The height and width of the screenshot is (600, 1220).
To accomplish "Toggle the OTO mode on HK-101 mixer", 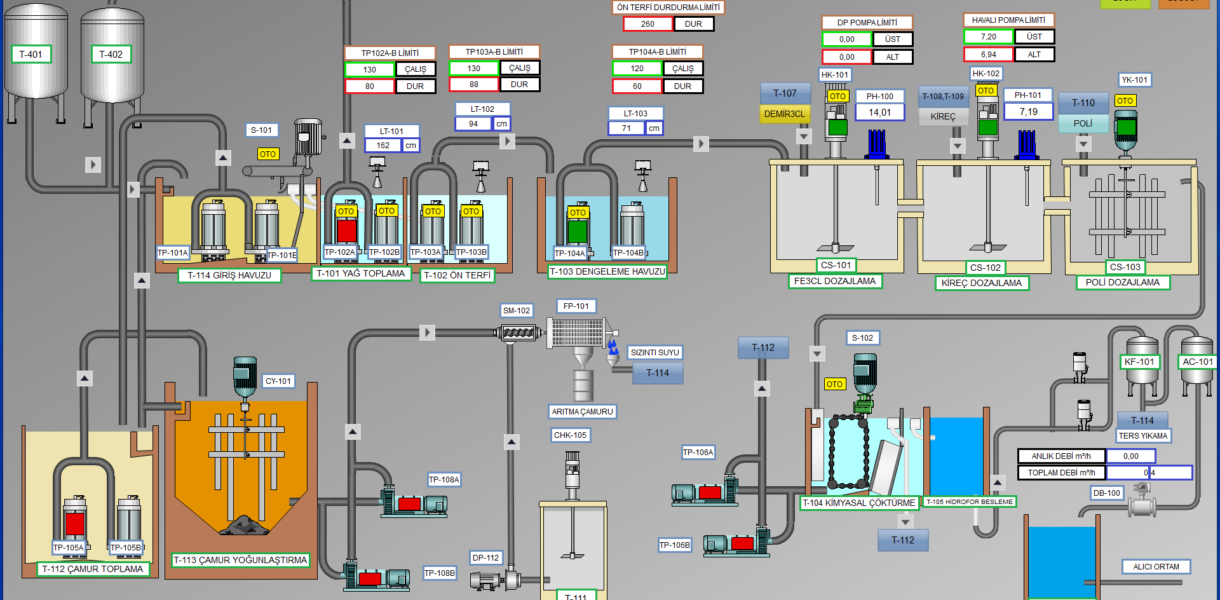I will pyautogui.click(x=837, y=96).
